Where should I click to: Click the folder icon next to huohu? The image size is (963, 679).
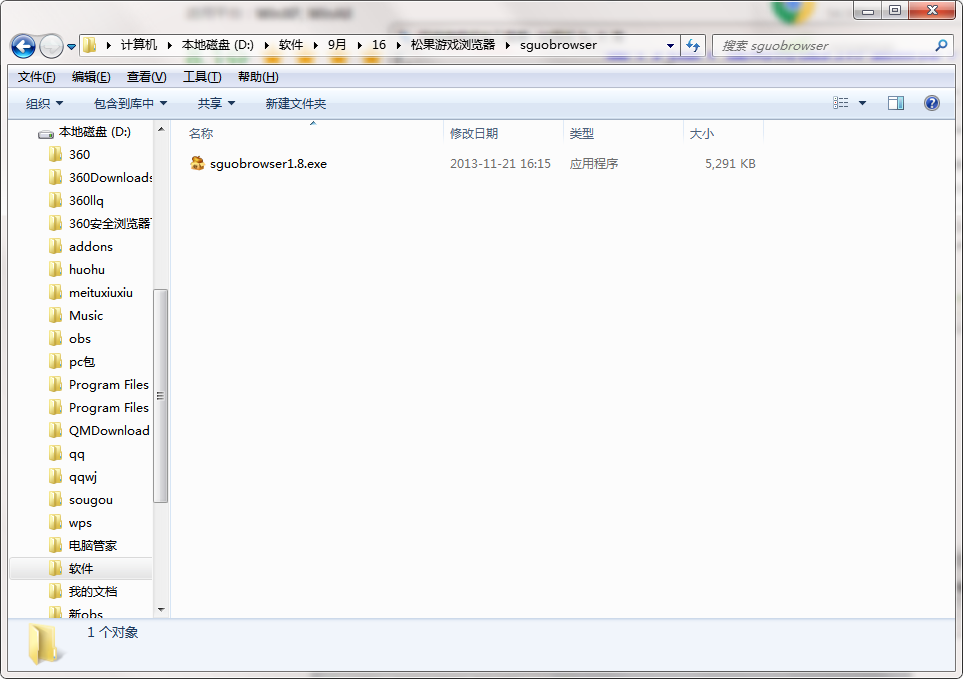point(55,270)
